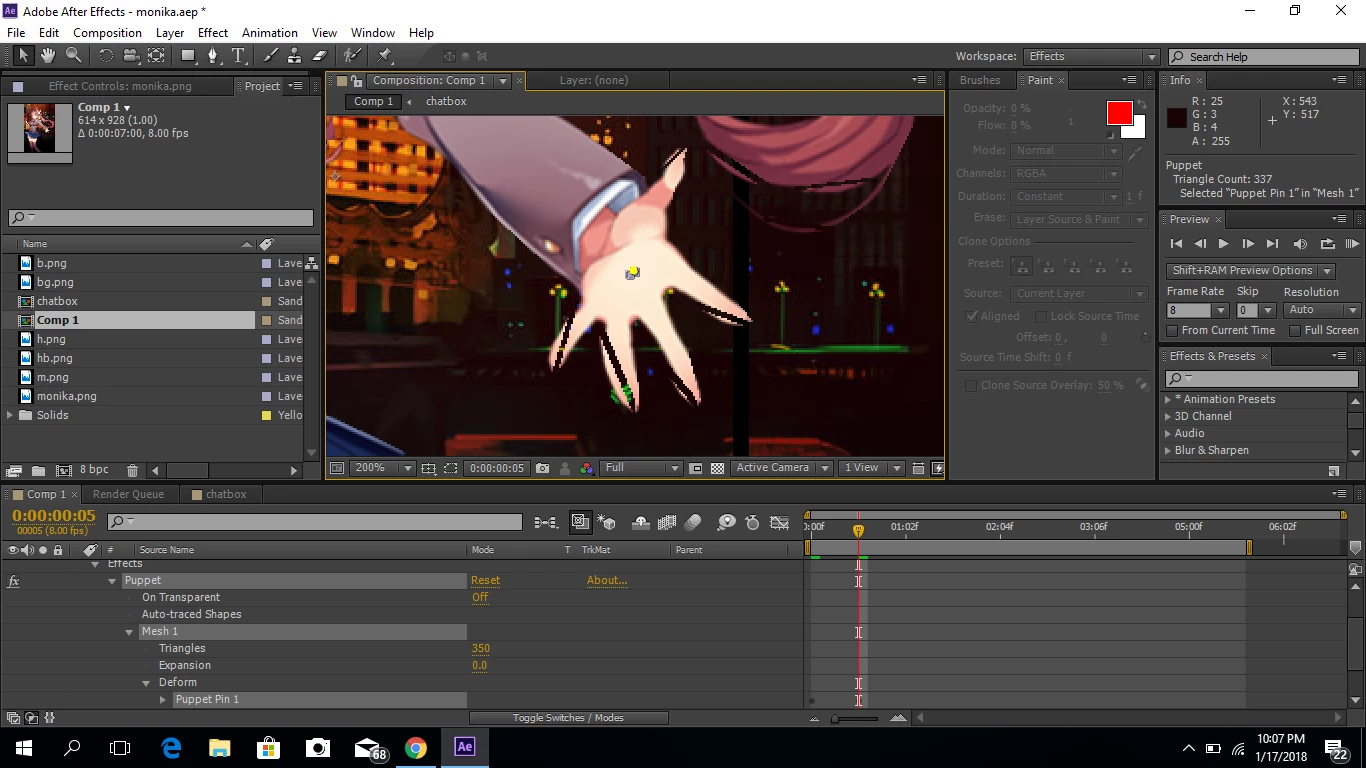
Task: Take a snapshot with camera icon
Action: [x=542, y=468]
